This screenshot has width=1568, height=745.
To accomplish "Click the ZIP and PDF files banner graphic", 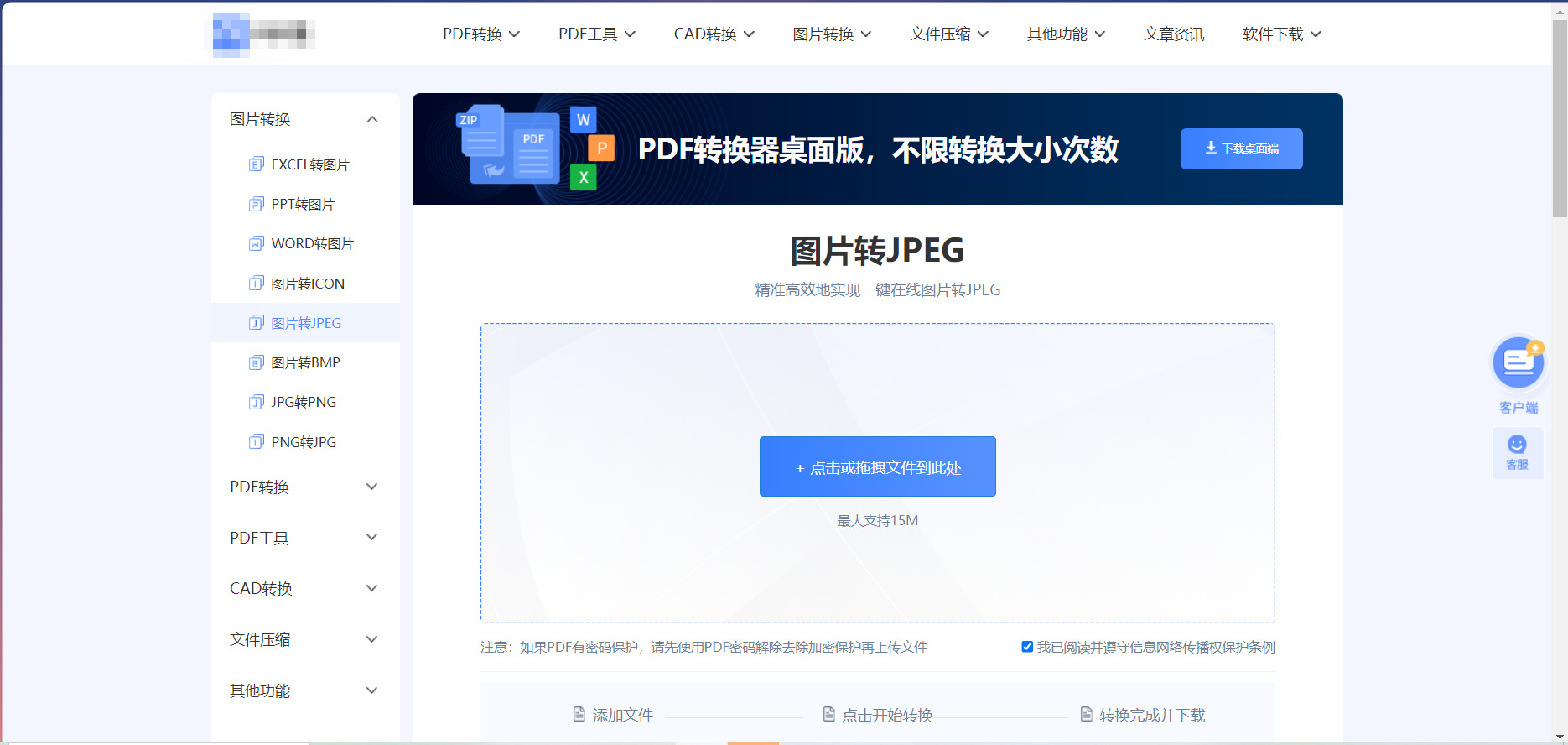I will [535, 148].
